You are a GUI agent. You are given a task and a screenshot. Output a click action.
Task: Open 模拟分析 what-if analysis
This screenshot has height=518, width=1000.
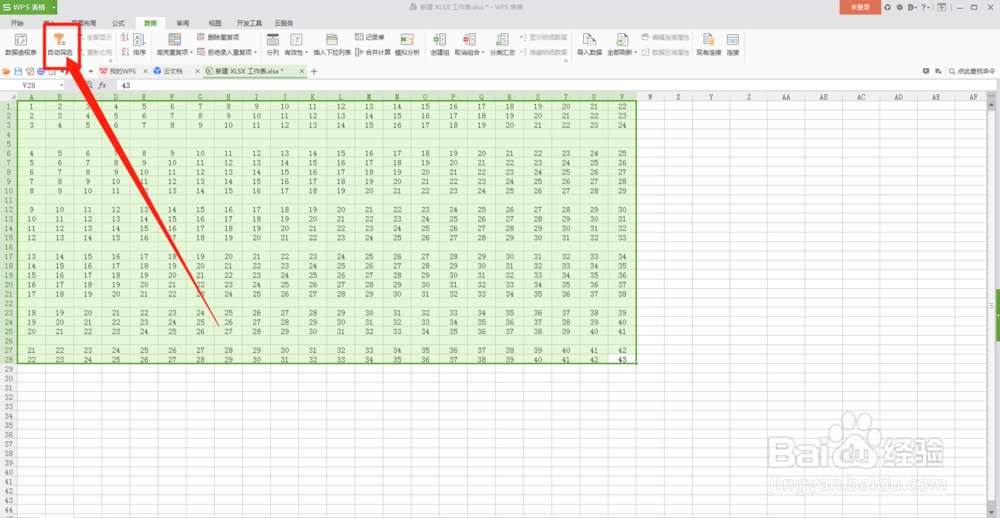tap(407, 45)
